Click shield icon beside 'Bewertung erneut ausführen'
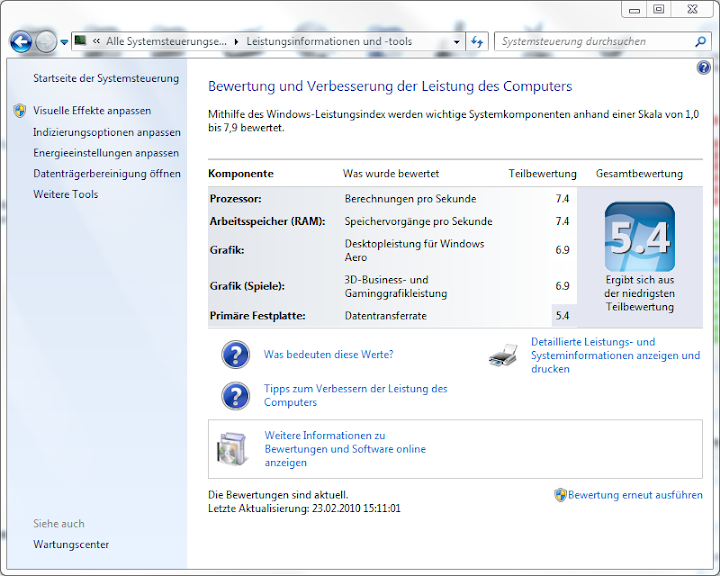Viewport: 720px width, 576px height. [560, 495]
